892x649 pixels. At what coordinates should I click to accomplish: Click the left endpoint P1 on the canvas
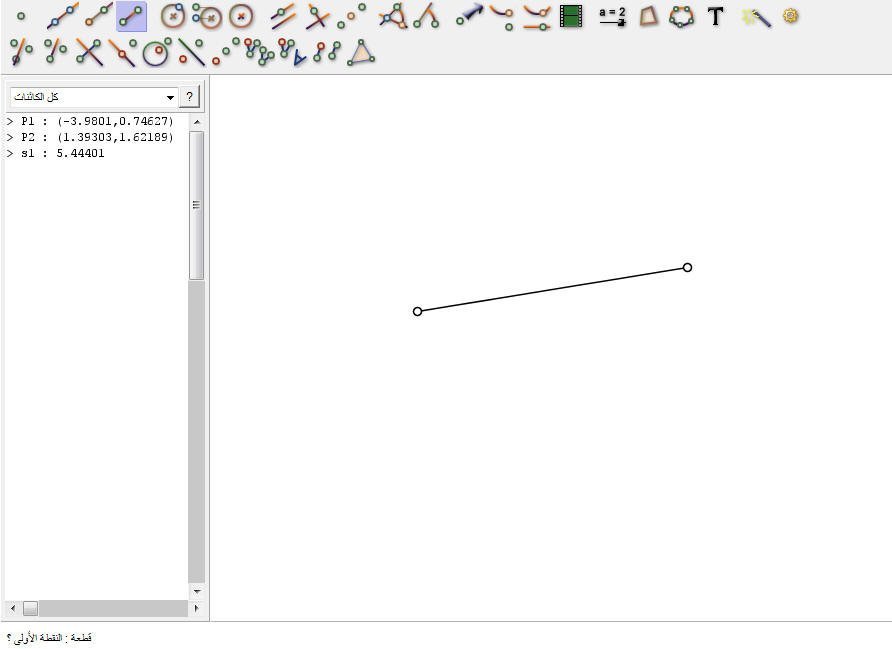(418, 311)
